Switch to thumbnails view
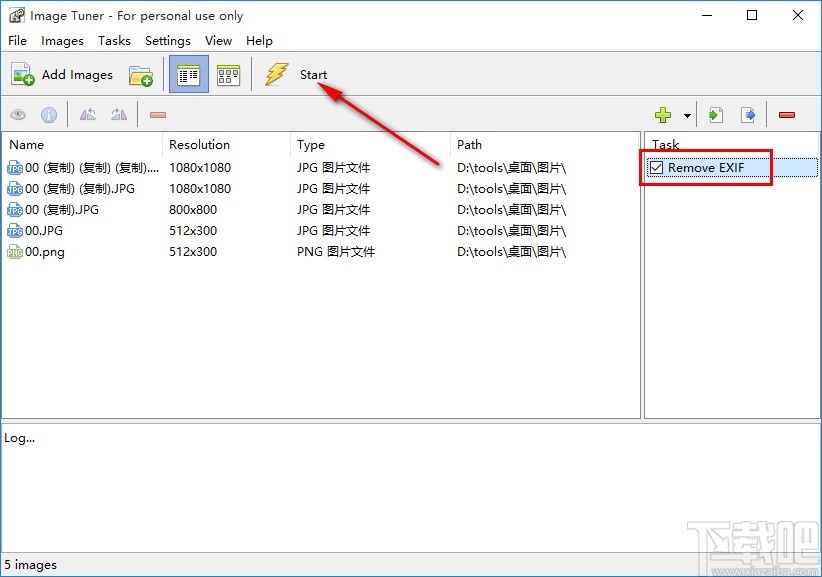 tap(229, 75)
